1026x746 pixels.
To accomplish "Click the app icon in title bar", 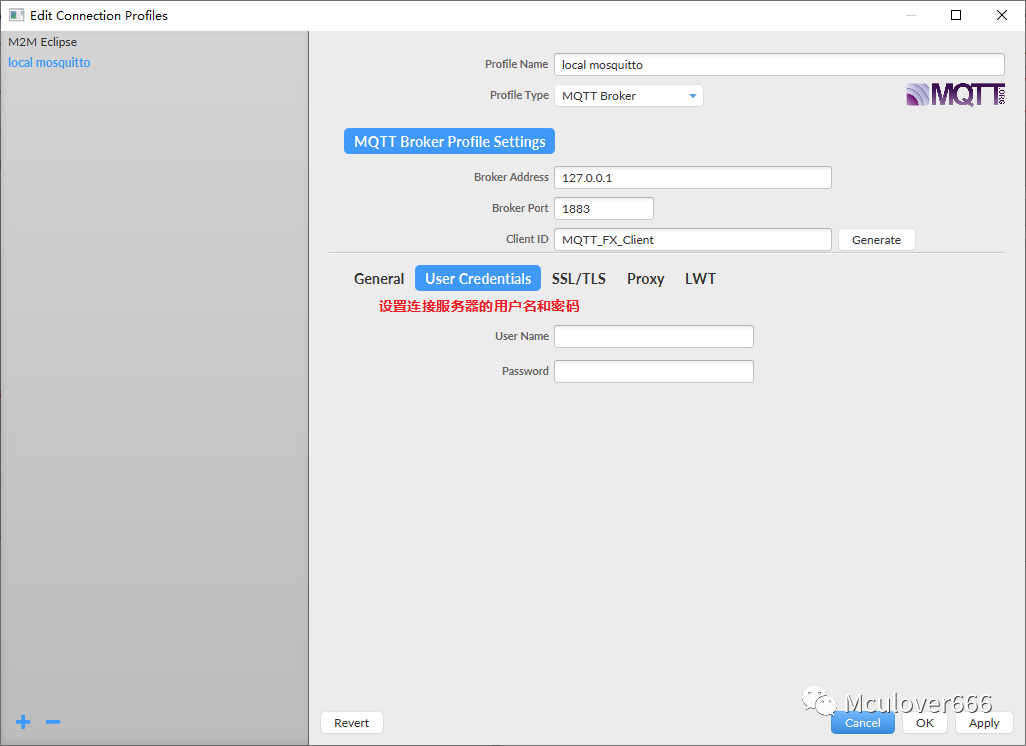I will coord(16,15).
